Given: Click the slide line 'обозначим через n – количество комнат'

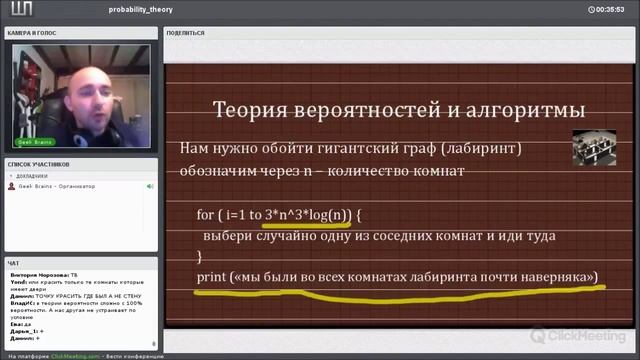Looking at the screenshot, I should tap(322, 171).
